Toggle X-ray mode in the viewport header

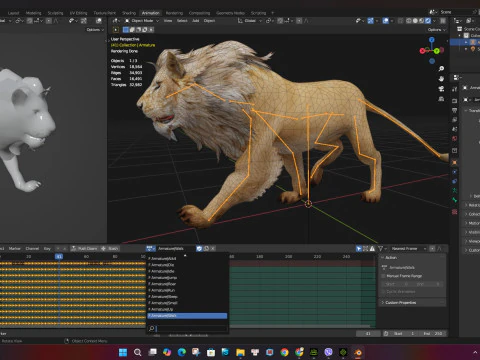point(401,21)
